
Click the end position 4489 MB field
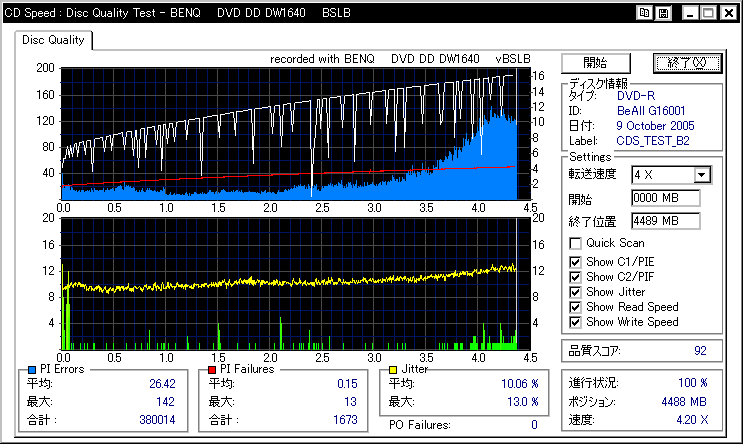[x=666, y=221]
